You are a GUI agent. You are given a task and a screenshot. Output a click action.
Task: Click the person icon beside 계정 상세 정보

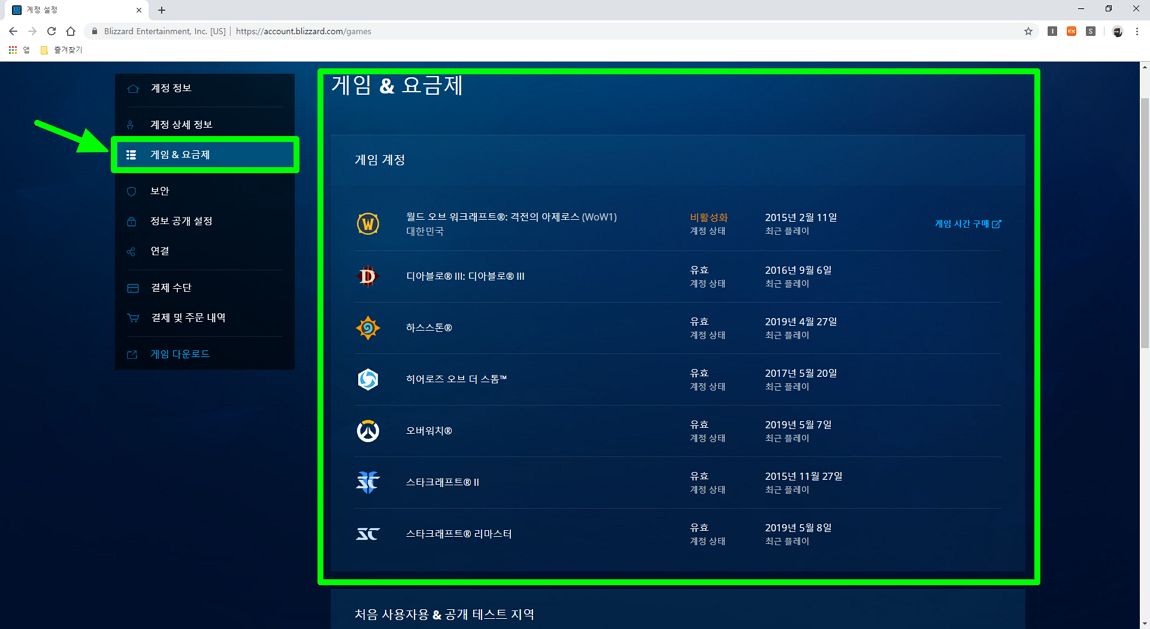pos(131,125)
